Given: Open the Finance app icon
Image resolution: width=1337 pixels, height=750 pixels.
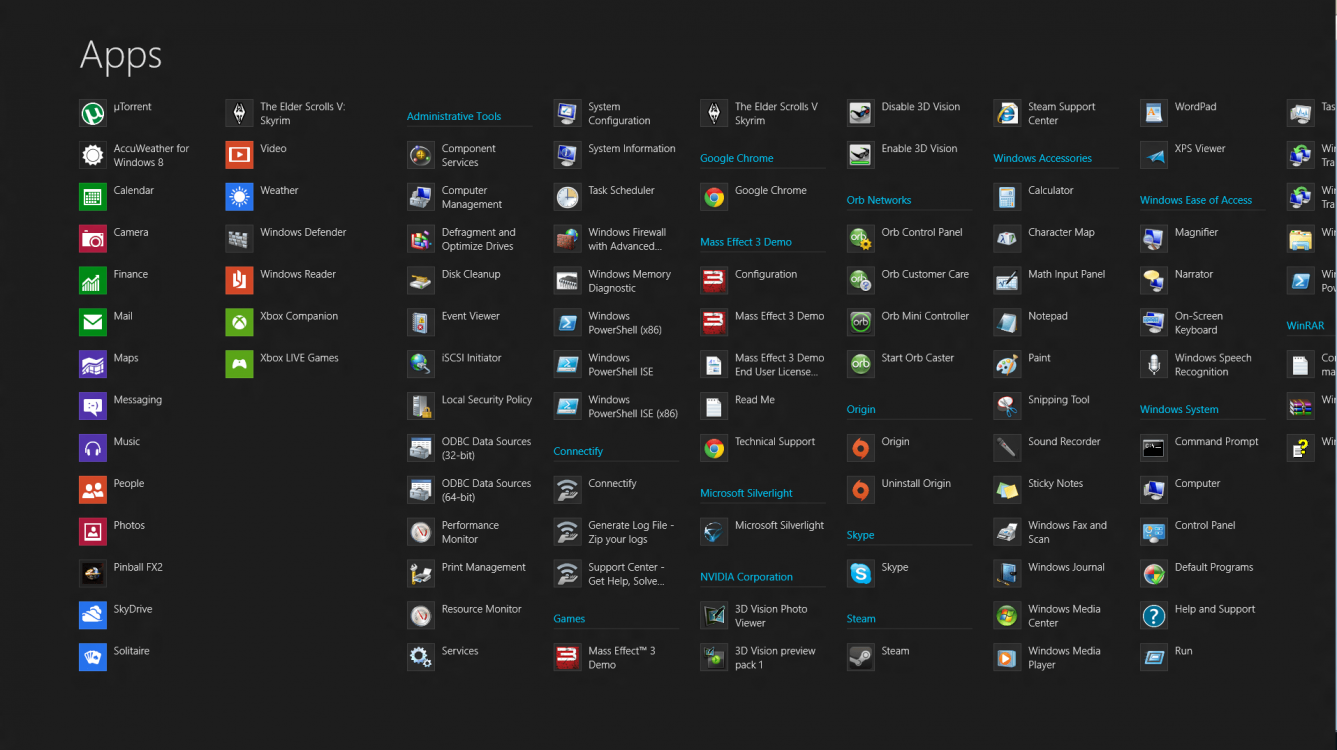Looking at the screenshot, I should (x=93, y=281).
